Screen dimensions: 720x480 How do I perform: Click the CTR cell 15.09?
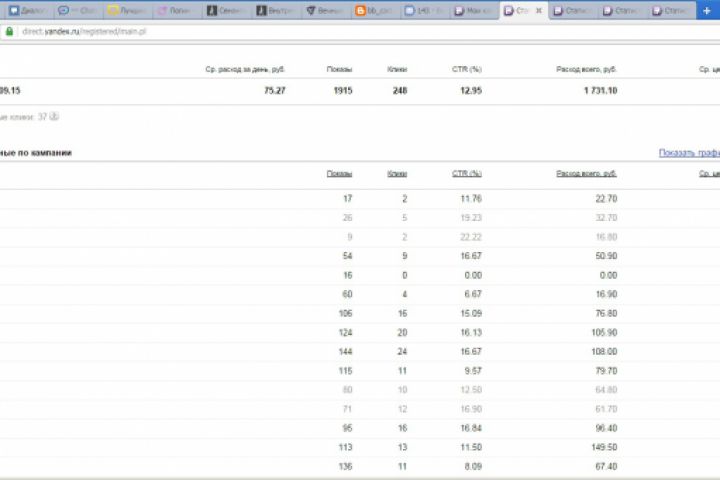point(471,313)
